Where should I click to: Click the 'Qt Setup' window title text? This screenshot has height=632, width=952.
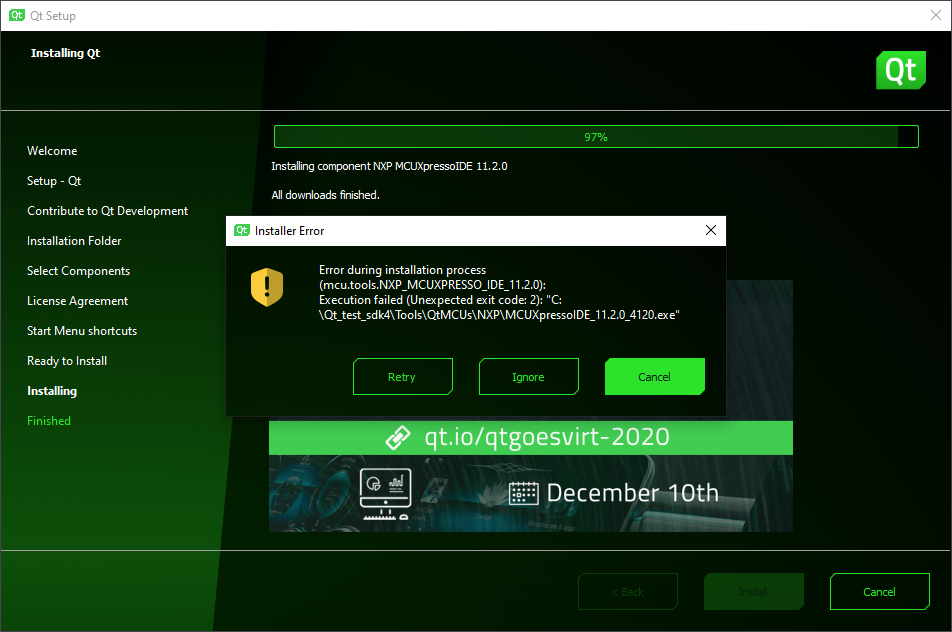[53, 16]
